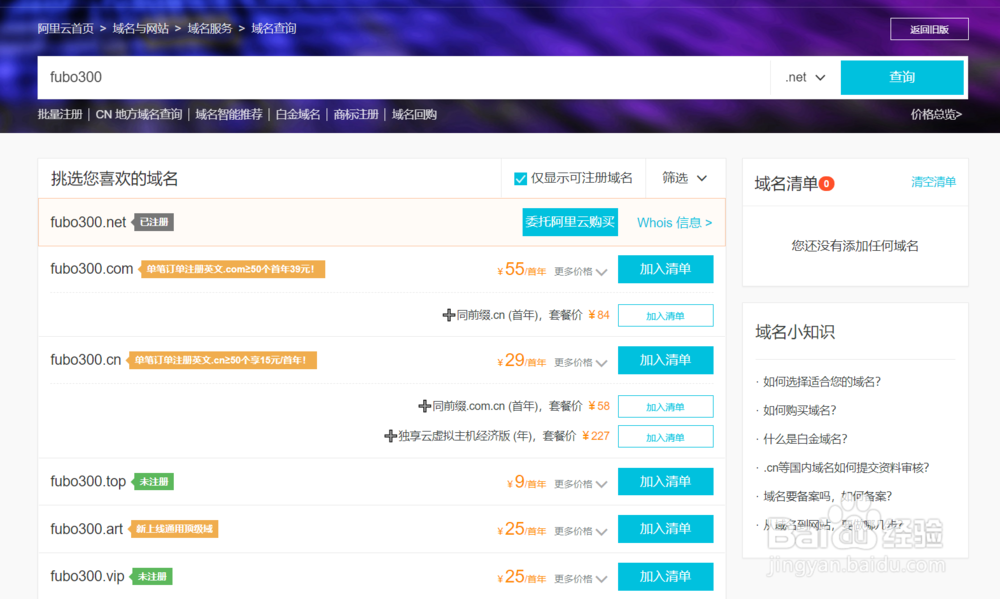Go to 商标注册 link
1000x599 pixels.
356,114
